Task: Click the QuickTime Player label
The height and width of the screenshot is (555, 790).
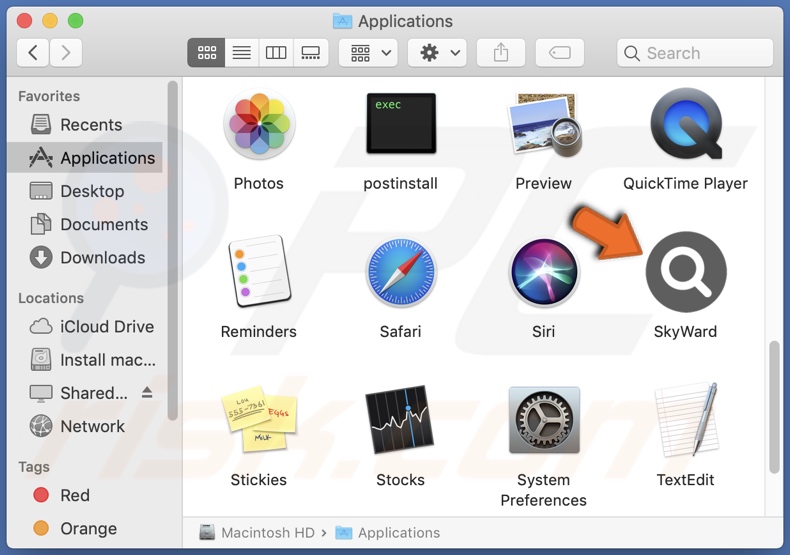Action: (685, 183)
